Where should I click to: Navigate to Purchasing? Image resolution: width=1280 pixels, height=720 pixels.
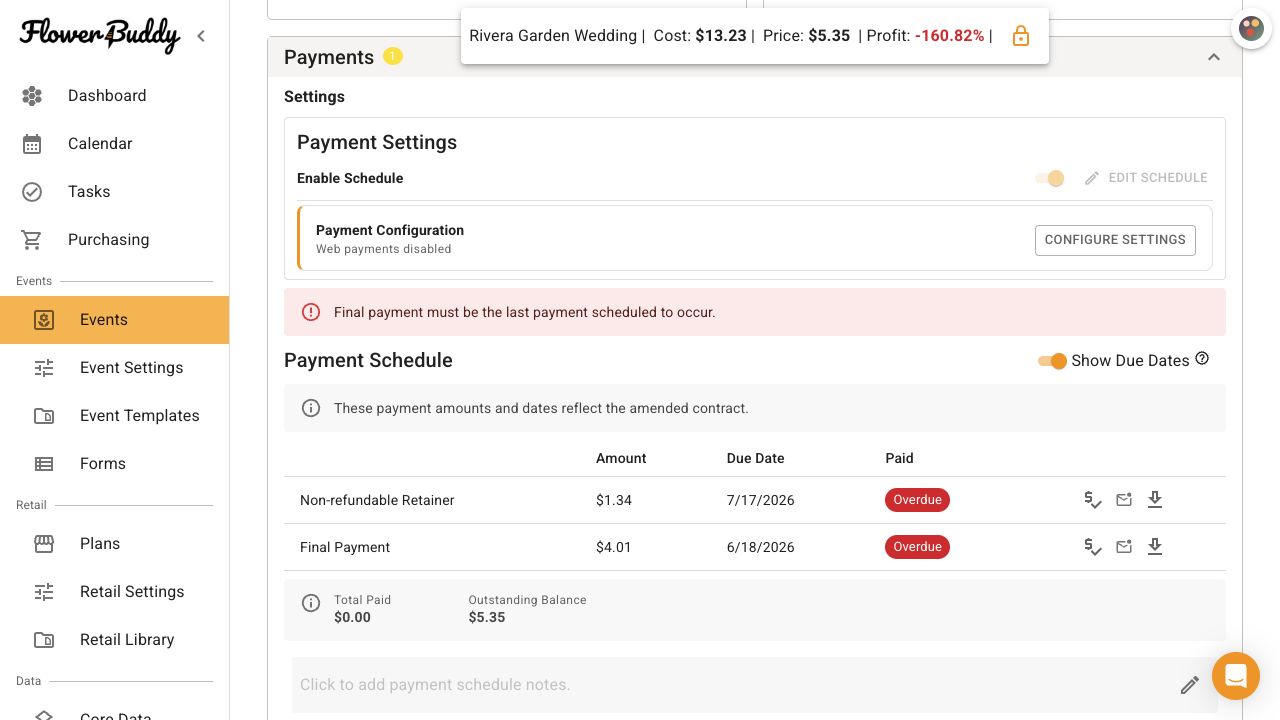[x=115, y=240]
